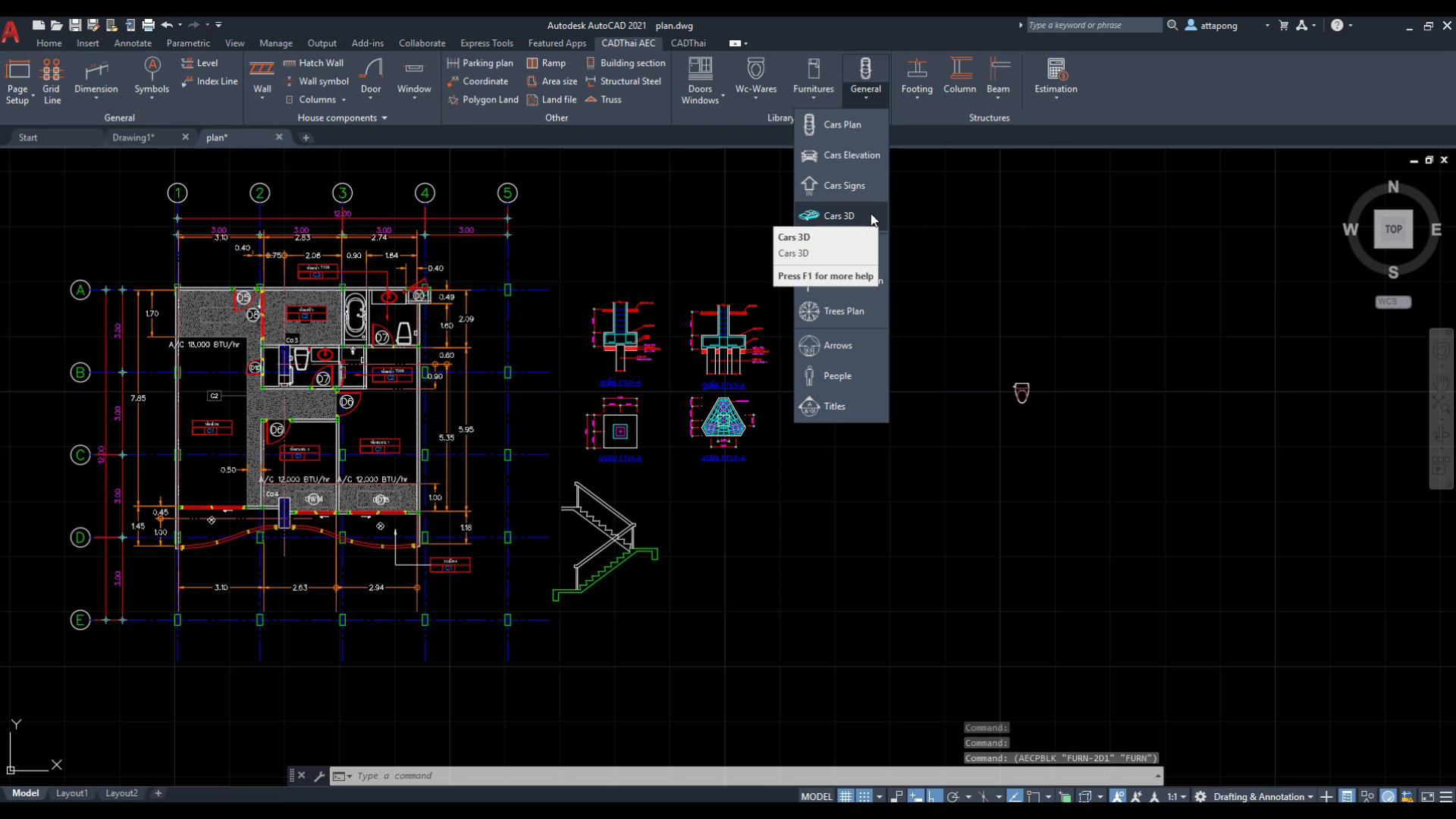Image resolution: width=1456 pixels, height=819 pixels.
Task: Choose Cars Plan from menu
Action: (x=841, y=124)
